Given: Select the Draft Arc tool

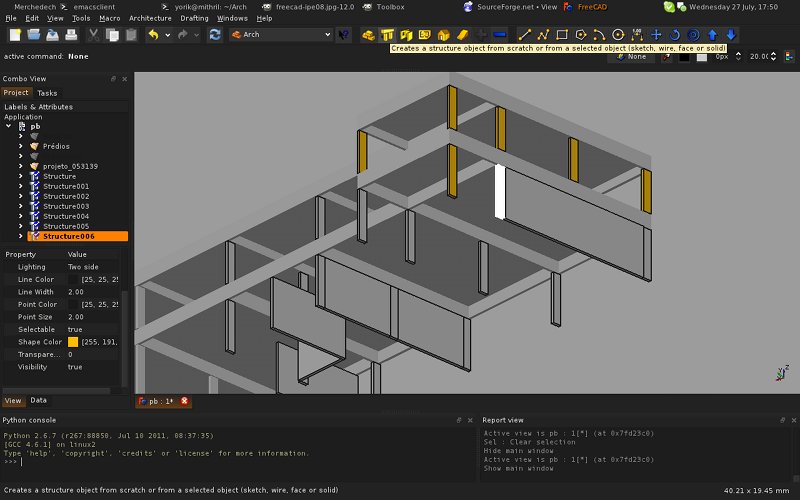Looking at the screenshot, I should [599, 35].
